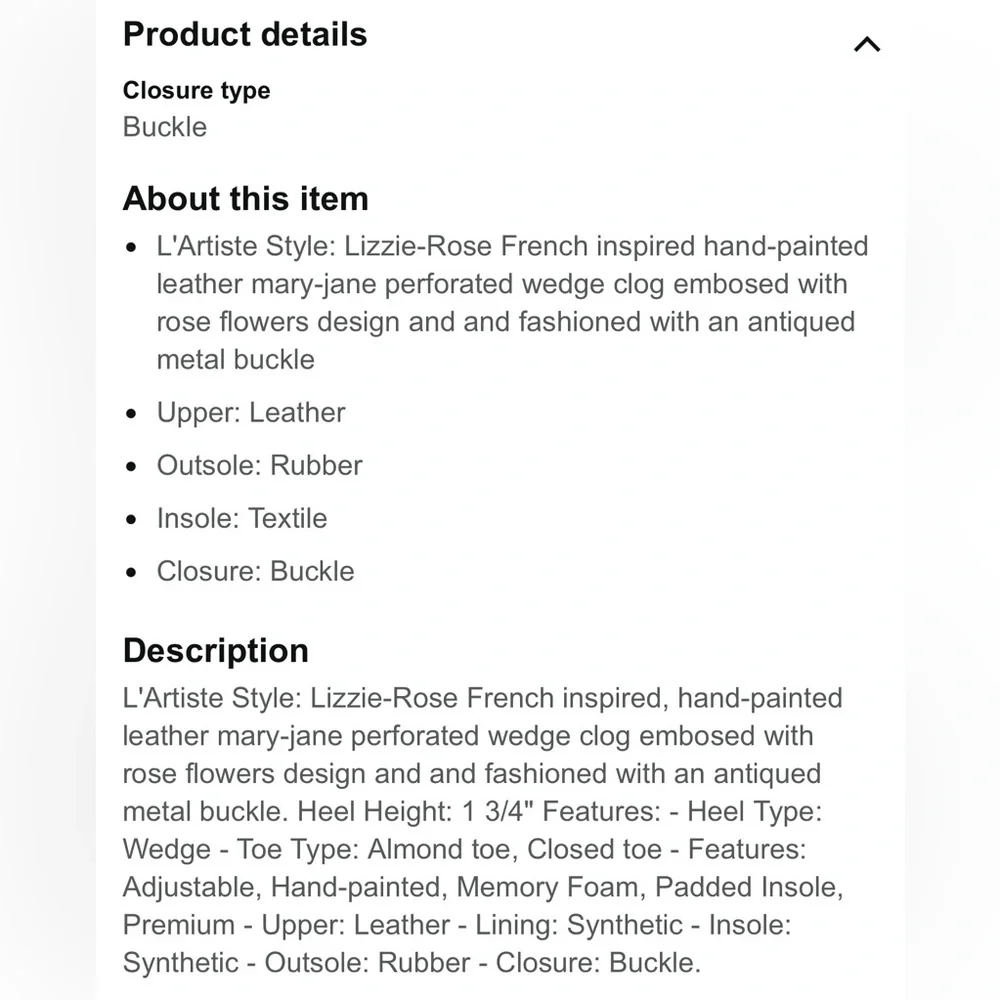Viewport: 1000px width, 1000px height.
Task: Click the Closure: Buckle bullet item
Action: pos(255,571)
